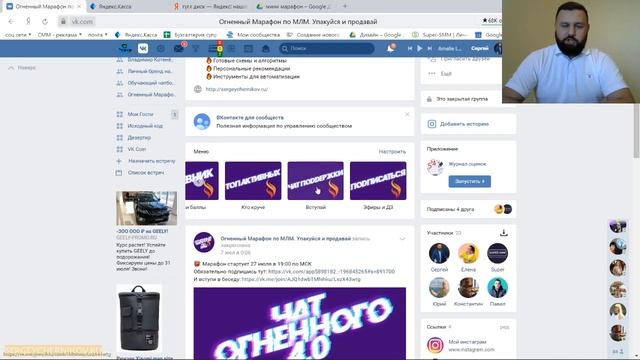Viewport: 640px width, 360px height.
Task: Open the Подписаны 4 друга block
Action: pyautogui.click(x=469, y=209)
